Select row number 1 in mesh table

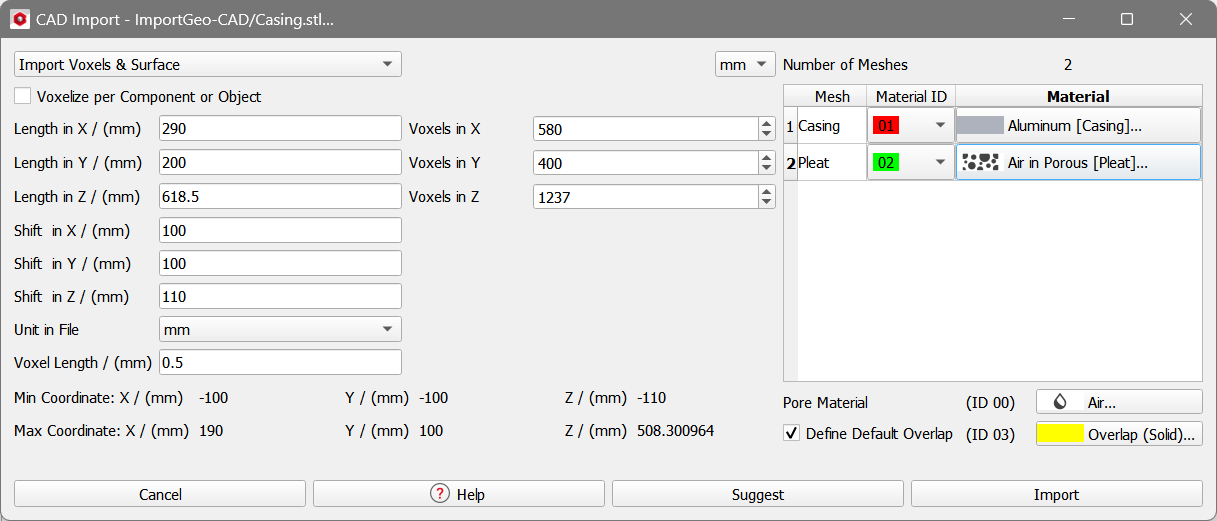790,126
